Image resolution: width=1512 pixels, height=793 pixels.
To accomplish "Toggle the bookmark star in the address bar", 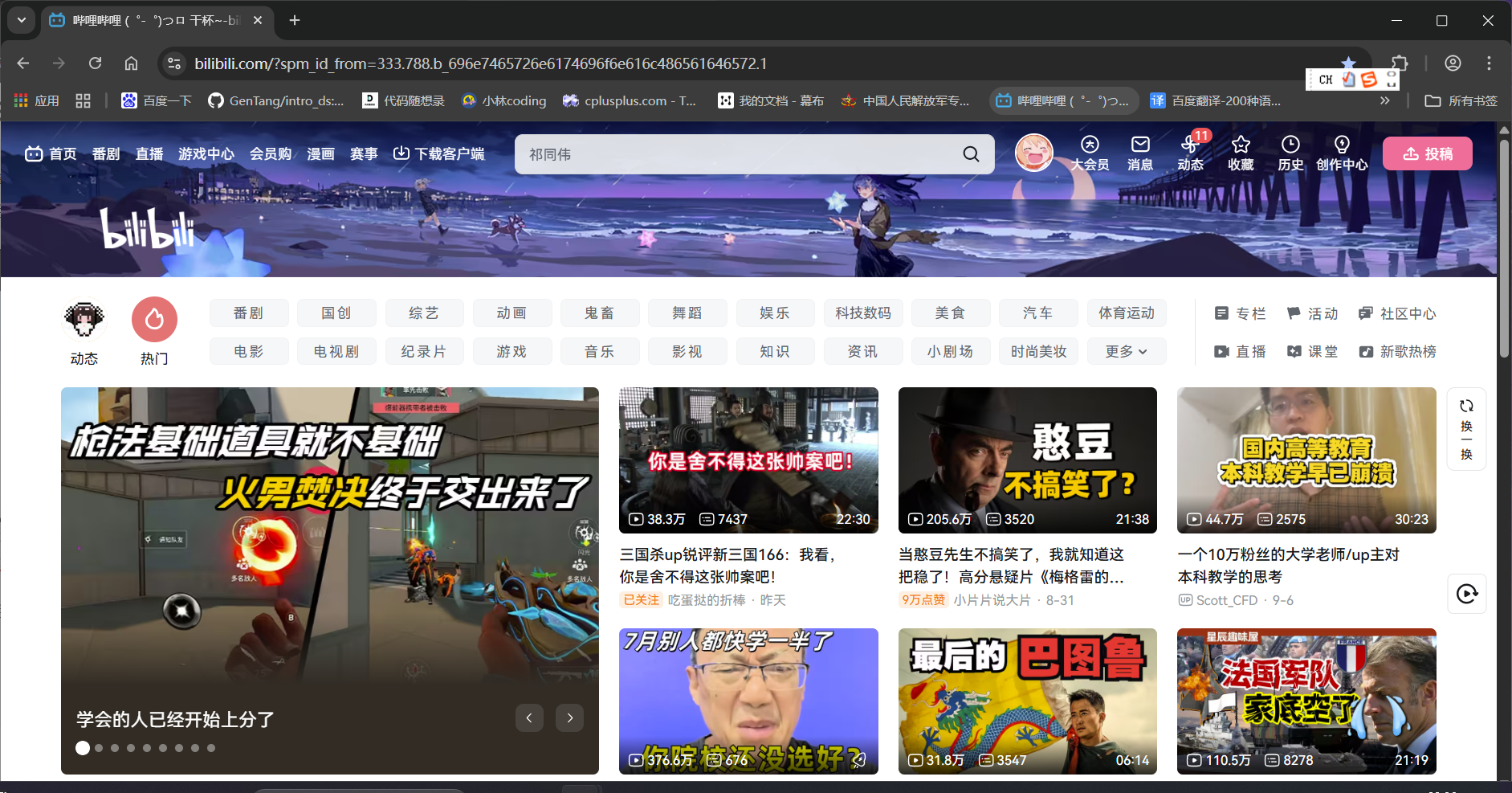I will [x=1349, y=63].
